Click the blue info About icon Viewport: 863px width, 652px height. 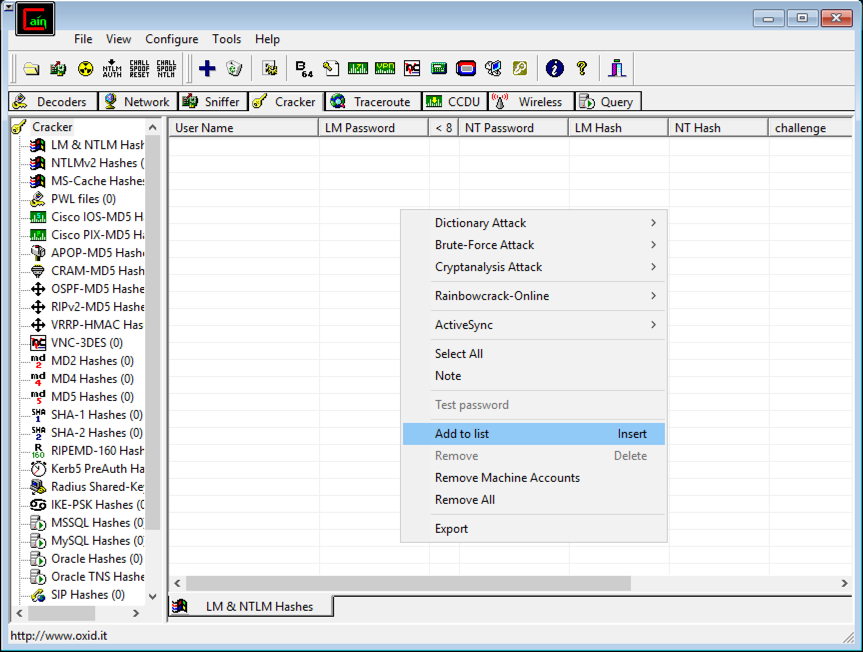(x=555, y=68)
